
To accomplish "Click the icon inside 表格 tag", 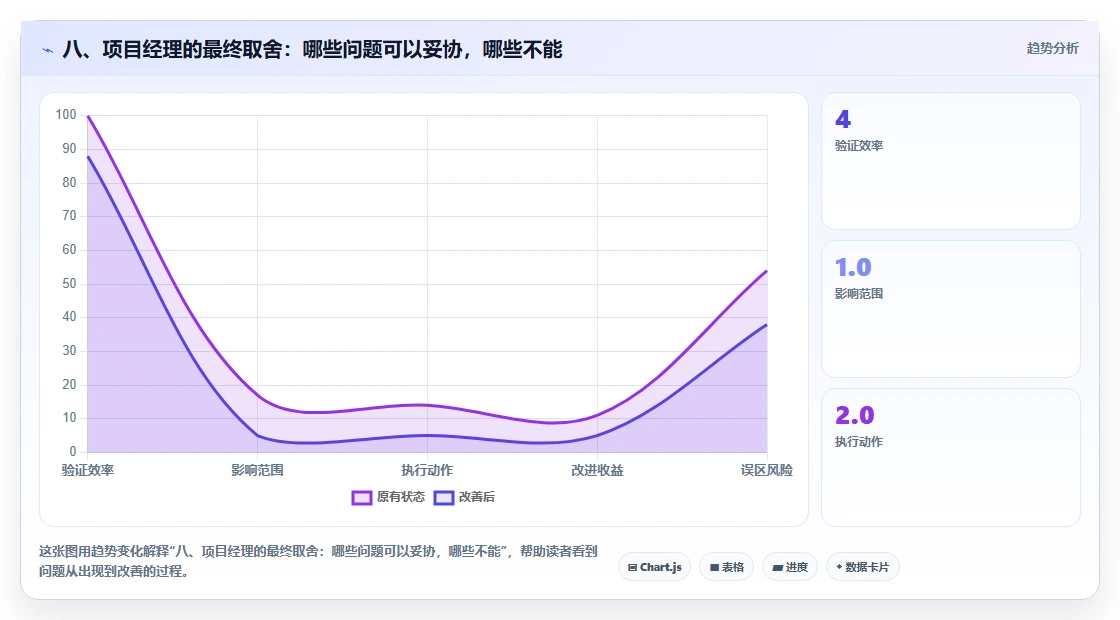I will point(714,568).
